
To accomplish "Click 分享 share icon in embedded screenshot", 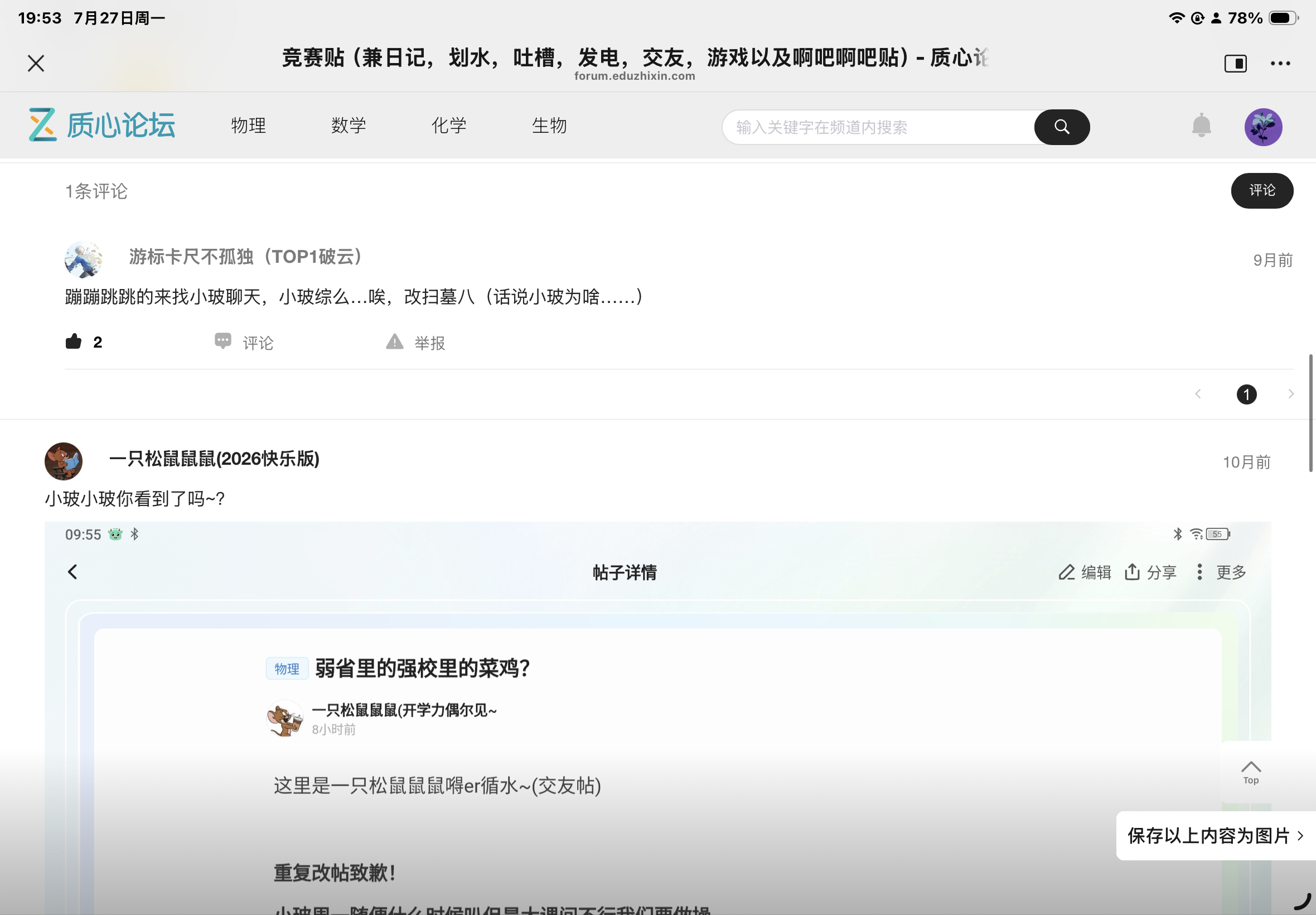I will click(x=1150, y=572).
